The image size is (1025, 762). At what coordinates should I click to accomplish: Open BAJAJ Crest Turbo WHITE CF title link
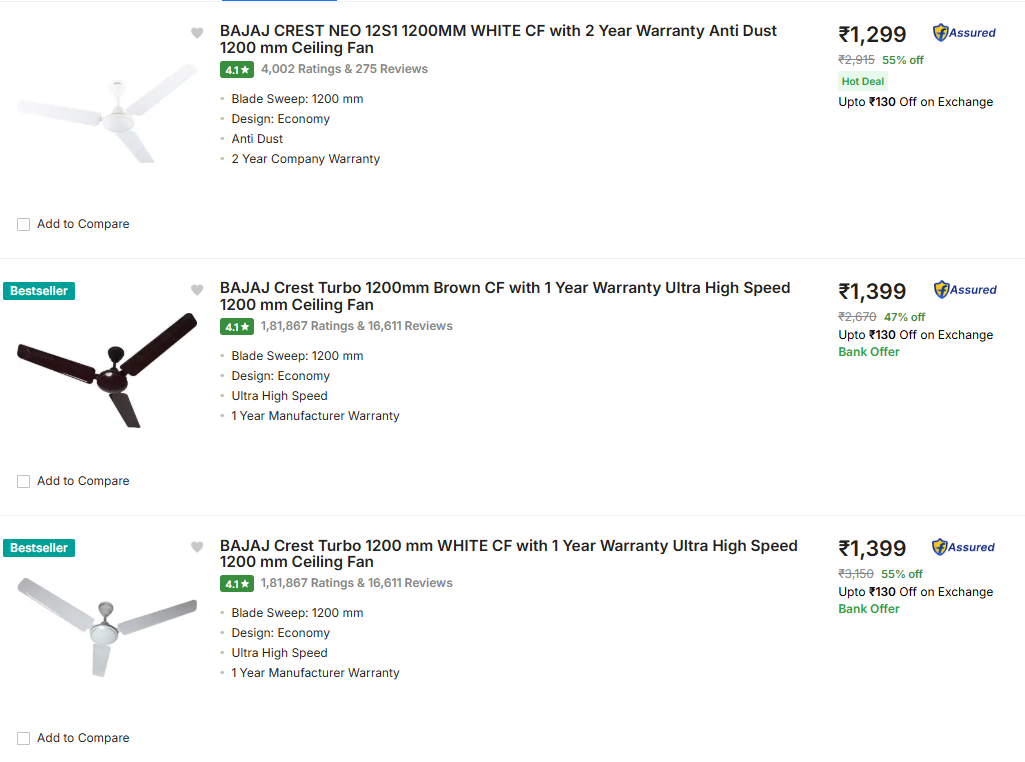click(508, 553)
